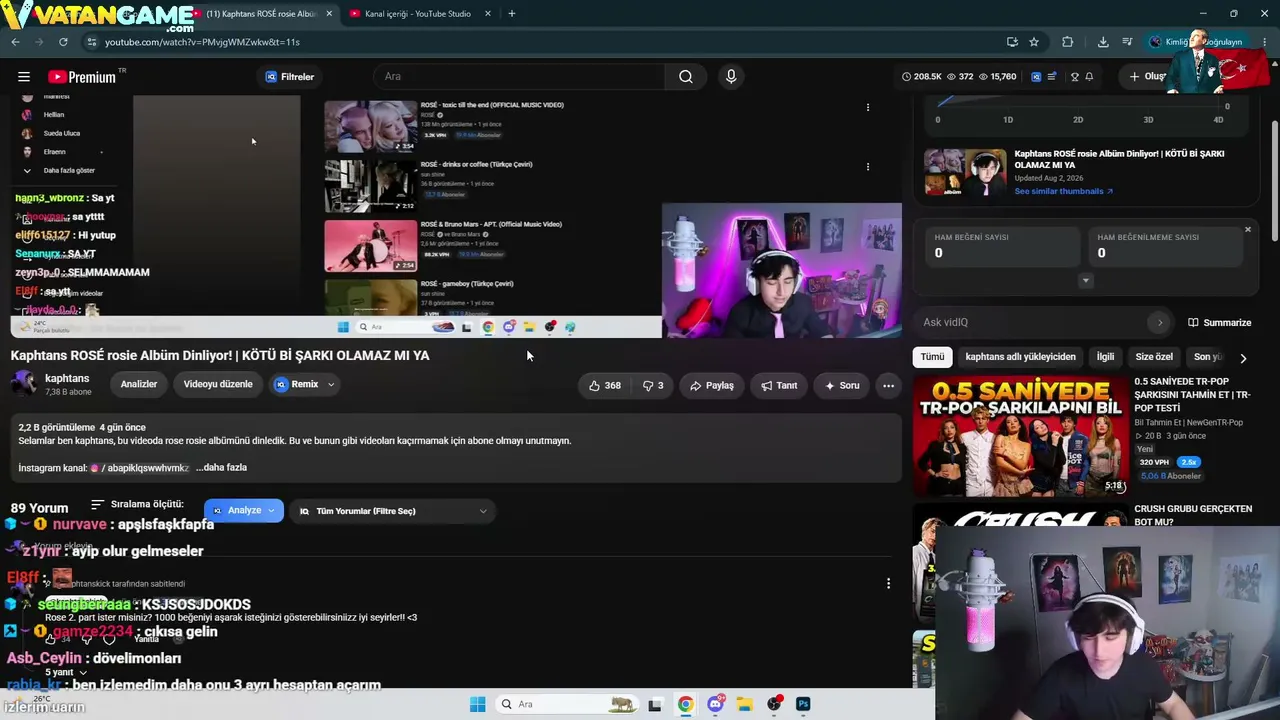Open the 0.5 Saniyede TR-Pop video thumbnail
The image size is (1280, 720).
(x=1020, y=436)
